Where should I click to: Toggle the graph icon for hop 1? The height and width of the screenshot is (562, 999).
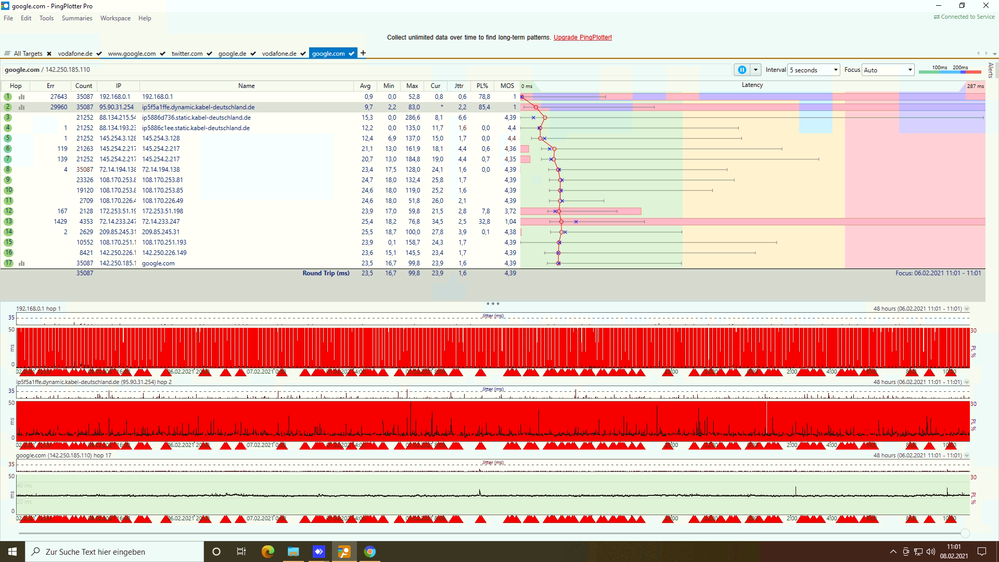[x=22, y=97]
